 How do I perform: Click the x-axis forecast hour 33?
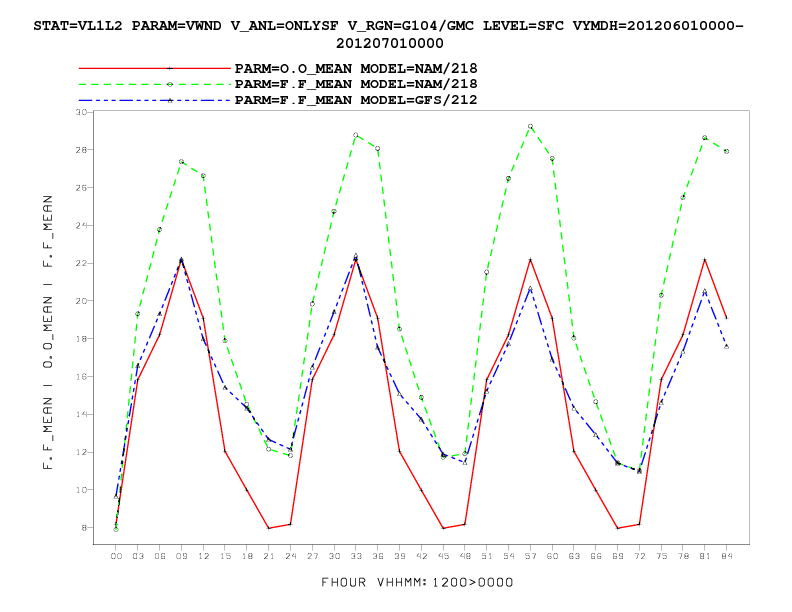[x=356, y=556]
